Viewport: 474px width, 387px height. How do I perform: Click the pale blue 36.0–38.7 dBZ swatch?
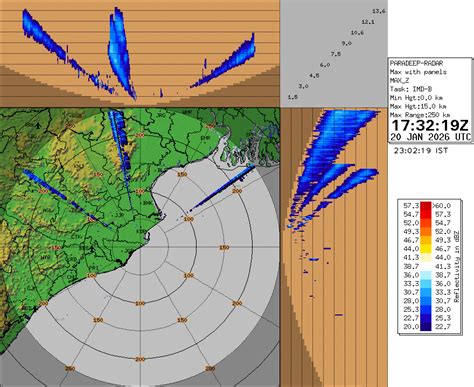pyautogui.click(x=426, y=275)
